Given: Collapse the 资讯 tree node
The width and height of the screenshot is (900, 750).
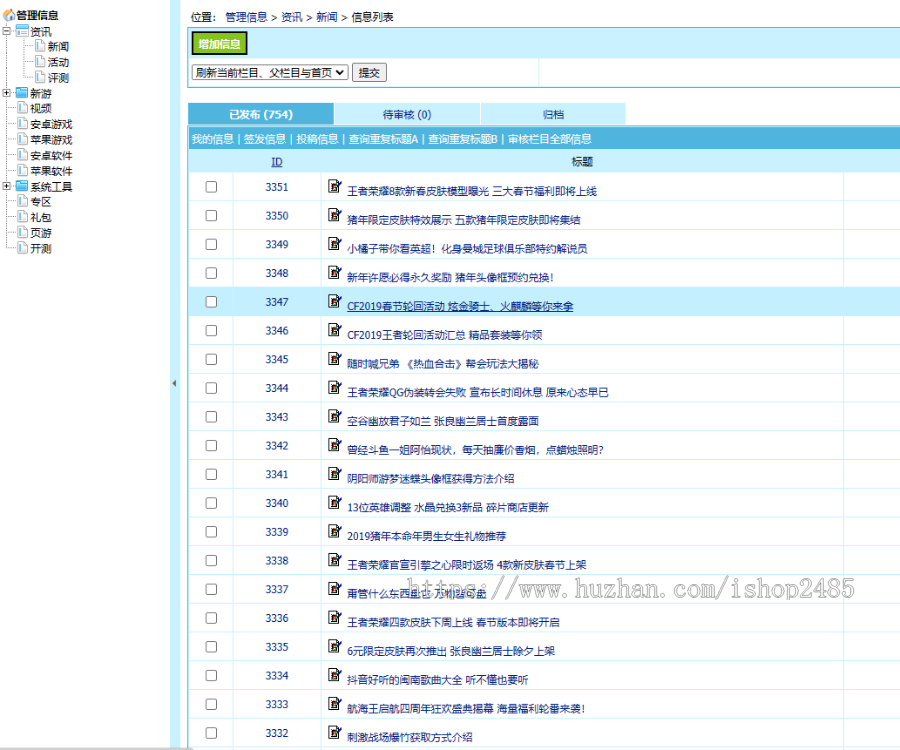Looking at the screenshot, I should click(x=6, y=31).
